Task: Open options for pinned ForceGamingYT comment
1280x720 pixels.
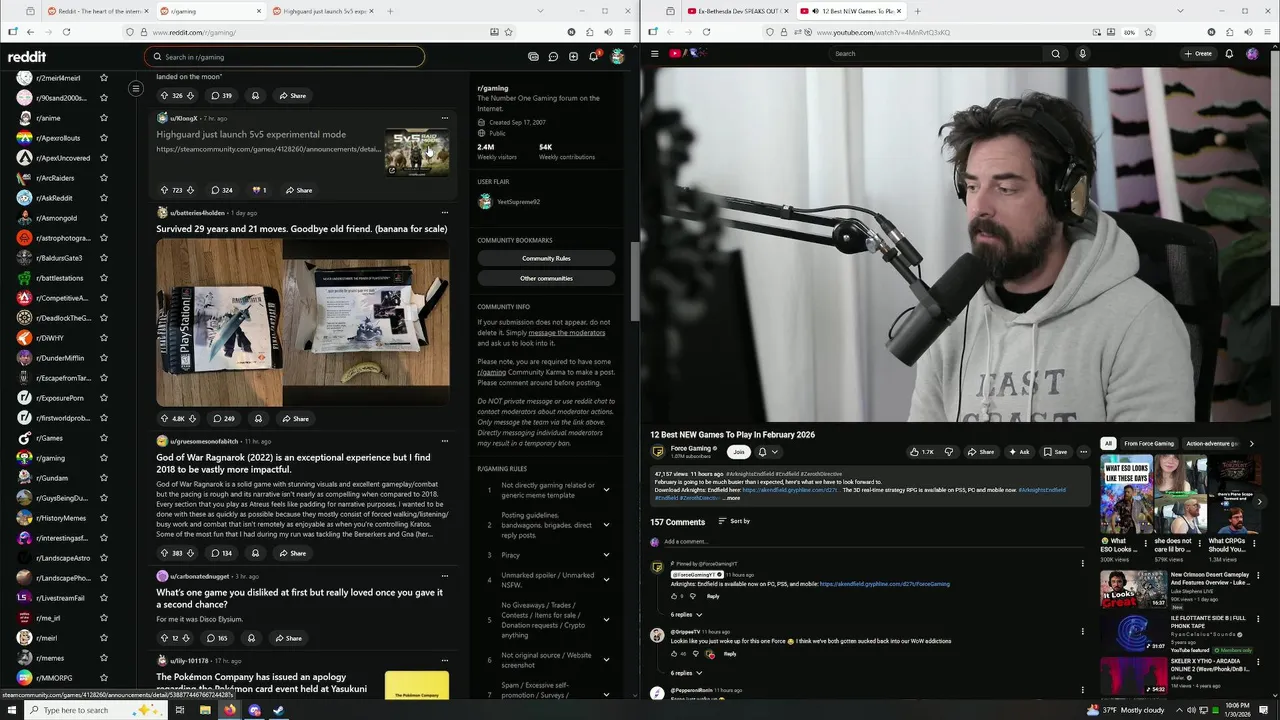Action: [x=1082, y=564]
